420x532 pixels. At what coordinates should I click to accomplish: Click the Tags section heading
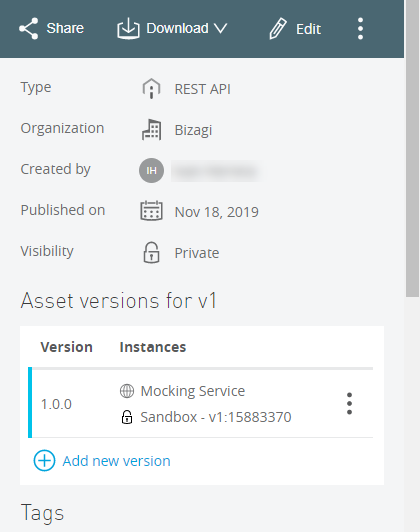point(42,513)
